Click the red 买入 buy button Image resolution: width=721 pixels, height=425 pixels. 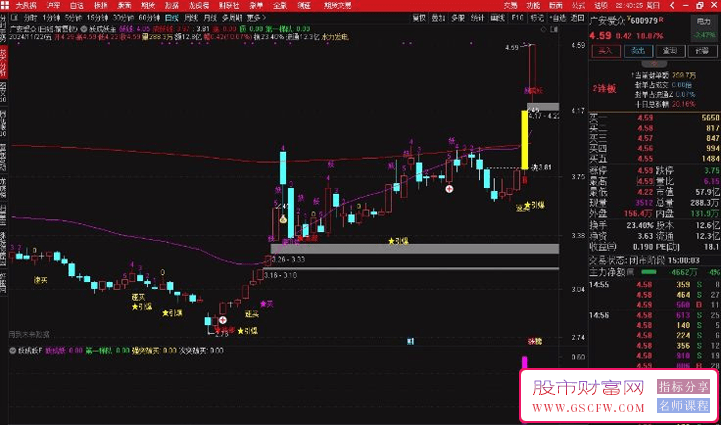click(x=606, y=51)
